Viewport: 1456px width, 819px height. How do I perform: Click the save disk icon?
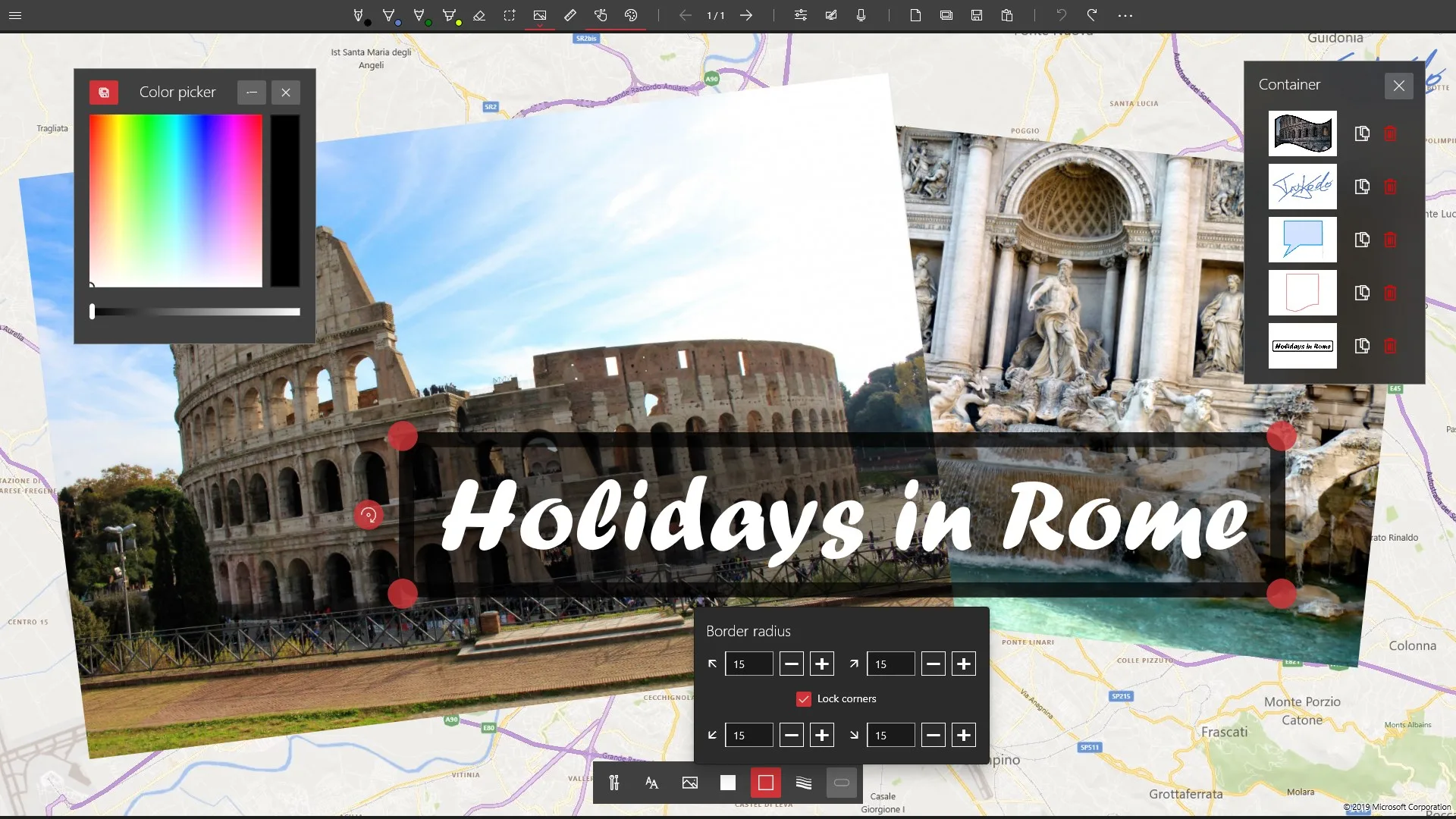pos(977,15)
